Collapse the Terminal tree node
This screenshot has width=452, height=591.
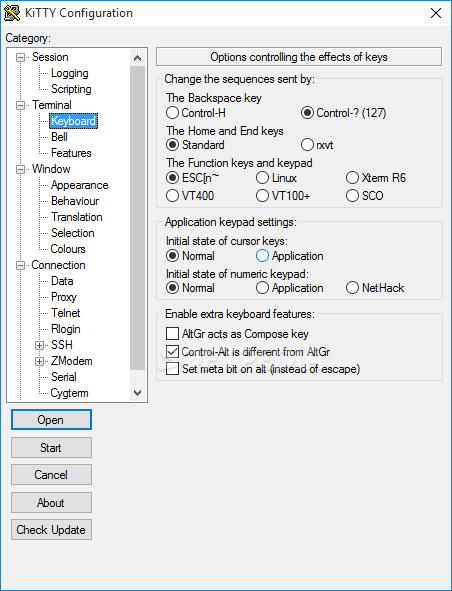point(20,105)
